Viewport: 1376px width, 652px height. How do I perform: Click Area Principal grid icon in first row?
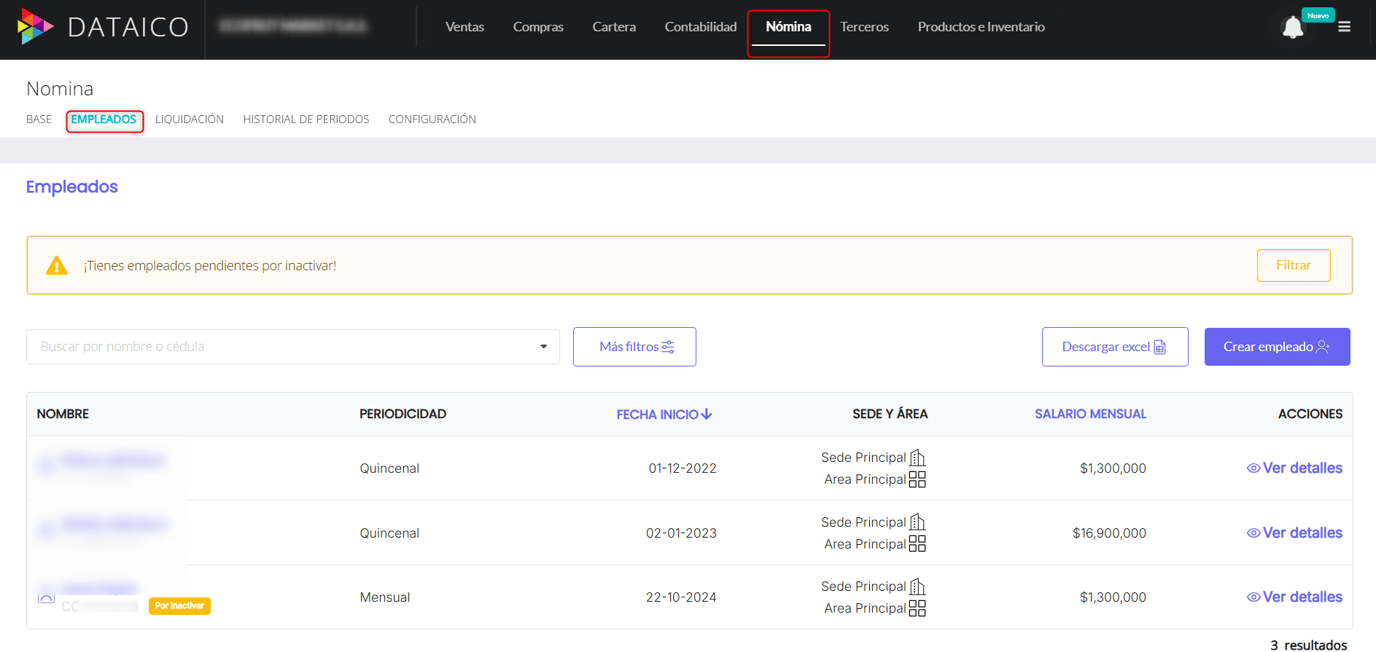917,480
